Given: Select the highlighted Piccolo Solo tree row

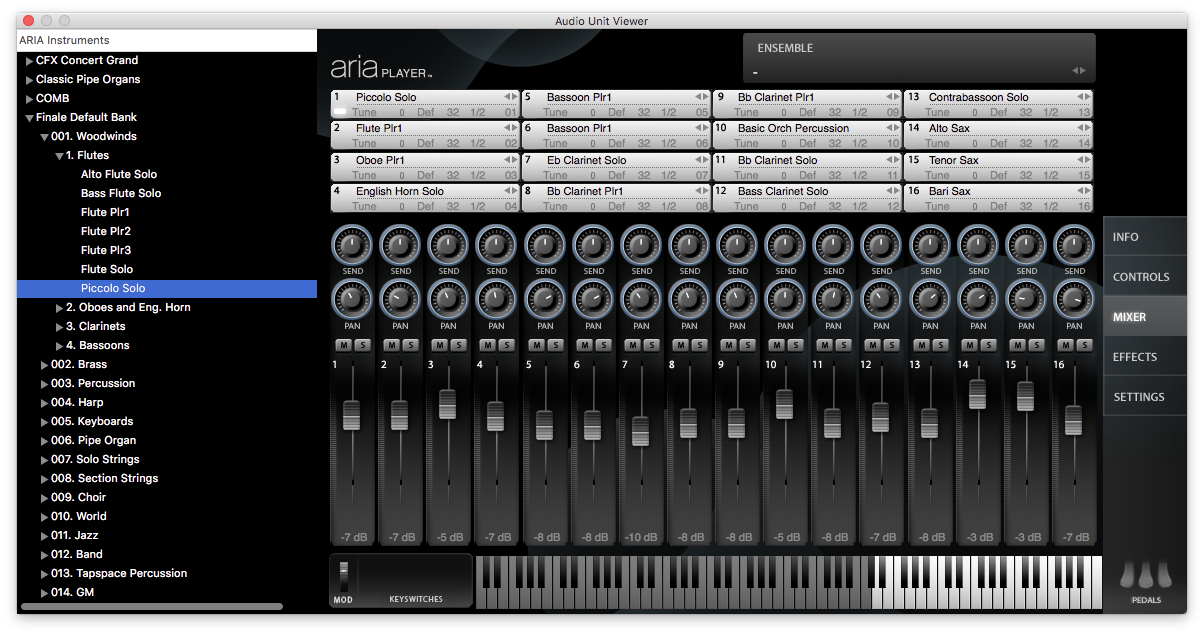Looking at the screenshot, I should coord(167,288).
